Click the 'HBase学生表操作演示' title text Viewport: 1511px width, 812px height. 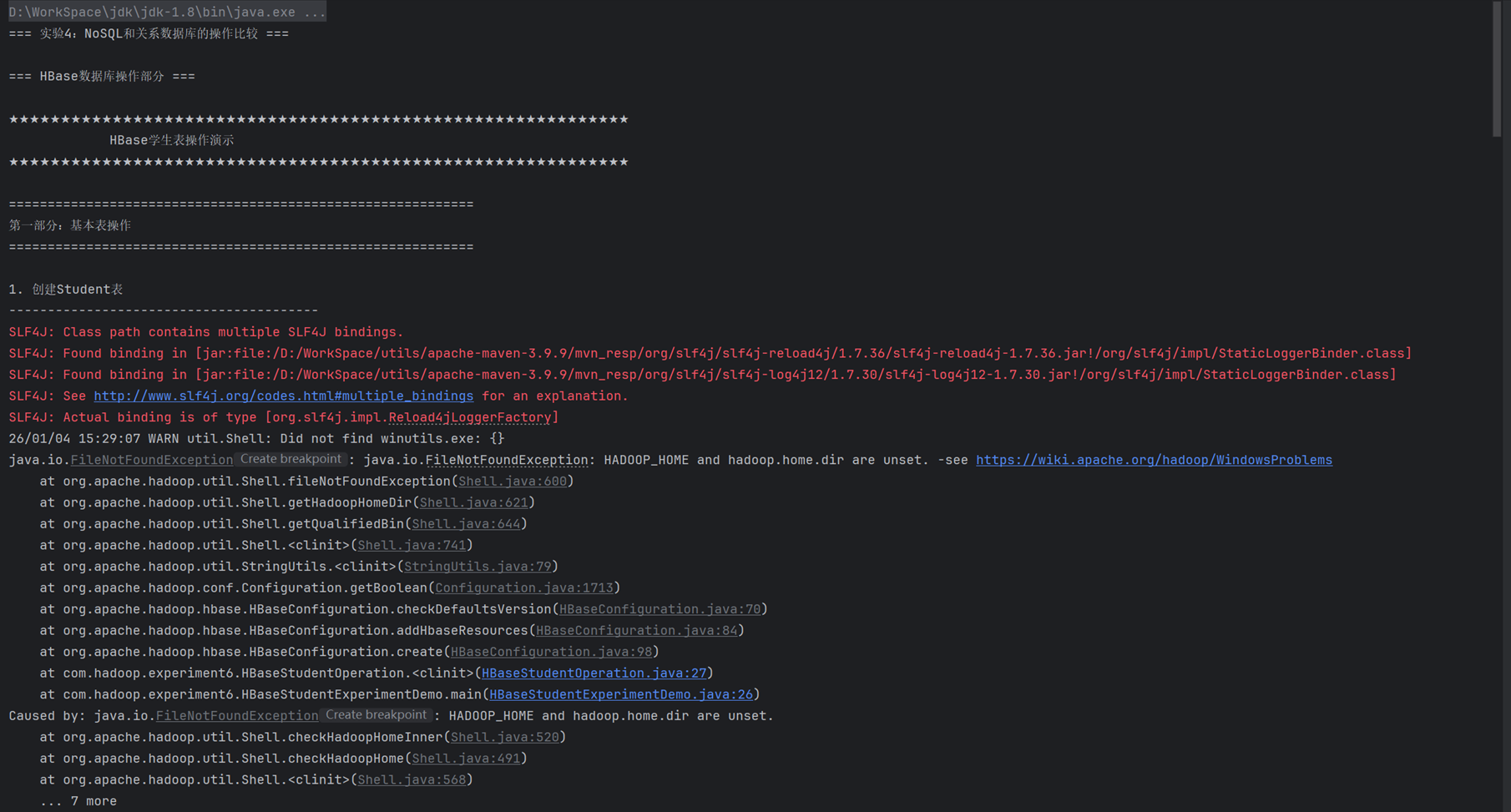pos(172,140)
